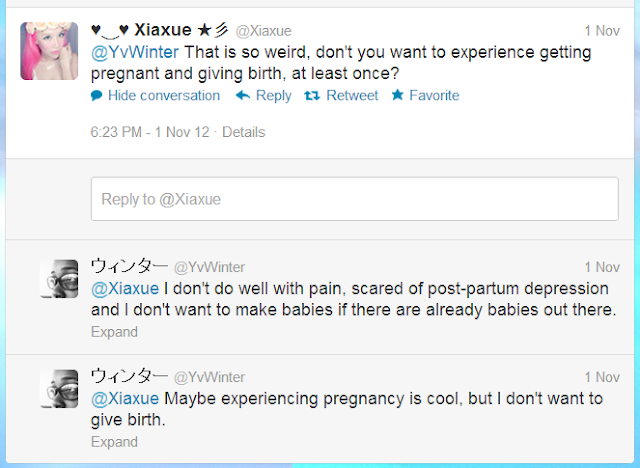Viewport: 640px width, 468px height.
Task: Expand the tweet about post-partum depression
Action: (x=113, y=331)
